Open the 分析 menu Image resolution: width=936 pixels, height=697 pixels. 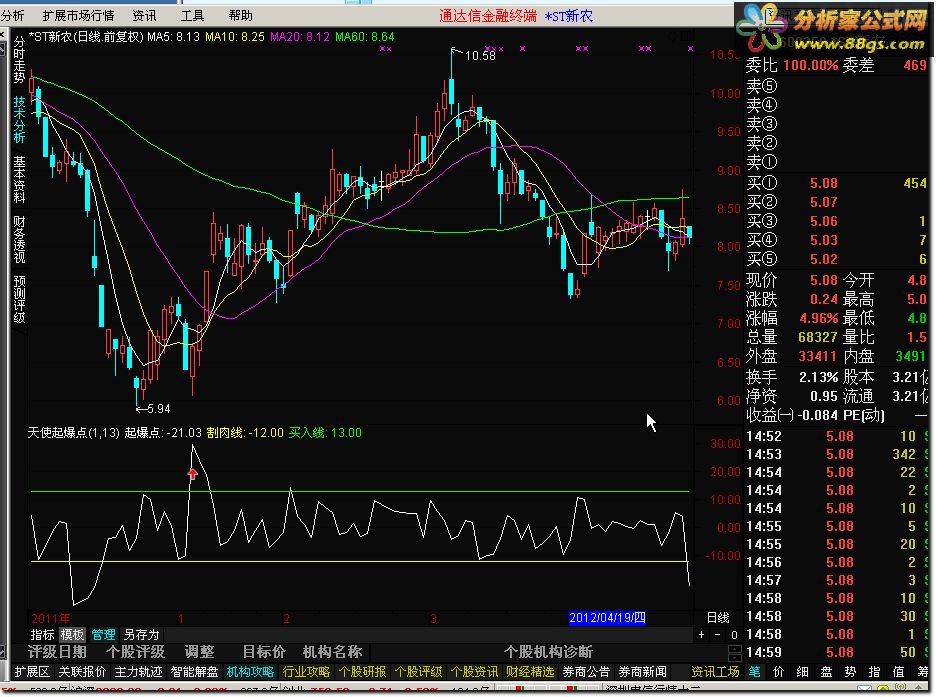(13, 16)
